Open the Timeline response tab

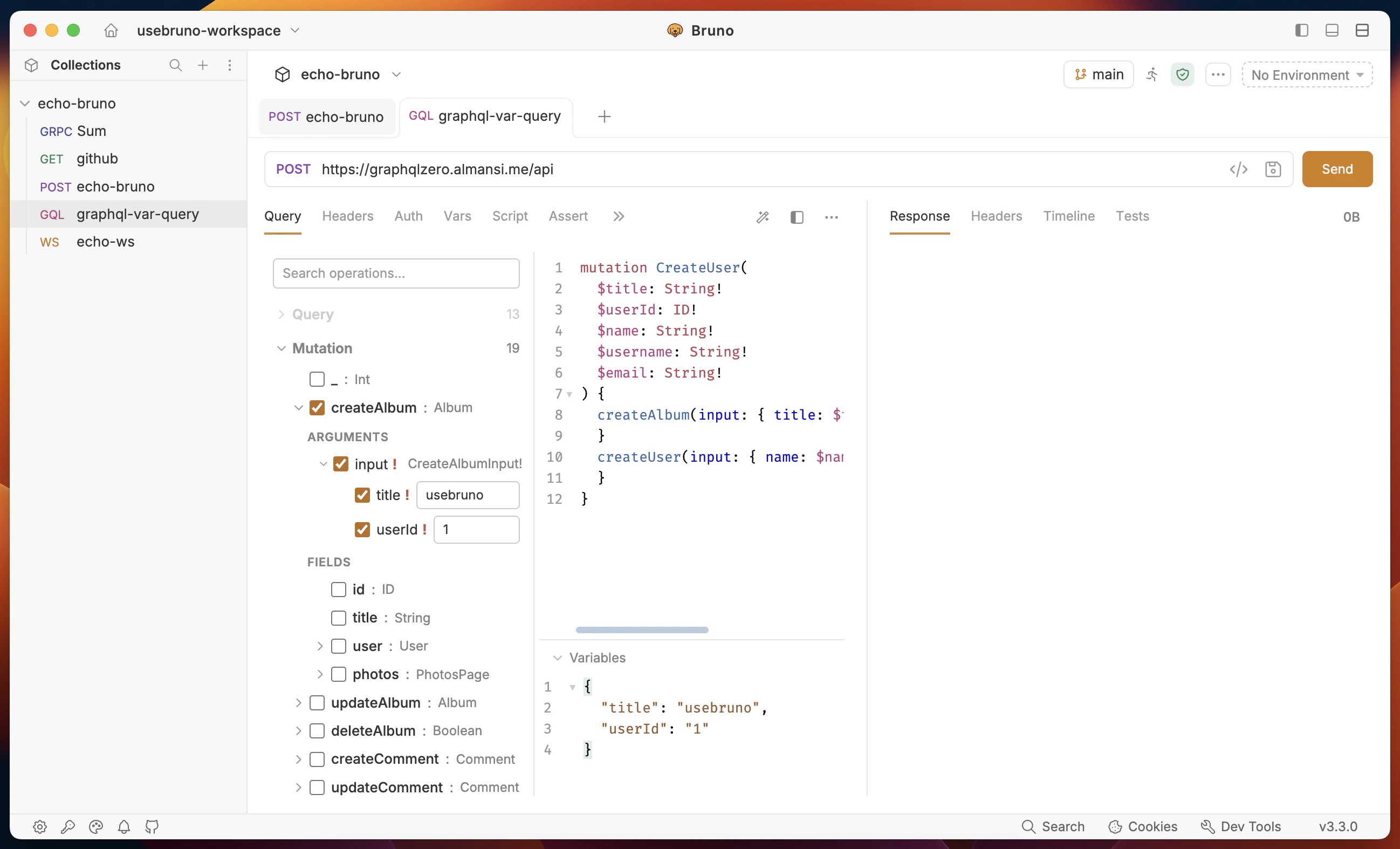pos(1068,216)
